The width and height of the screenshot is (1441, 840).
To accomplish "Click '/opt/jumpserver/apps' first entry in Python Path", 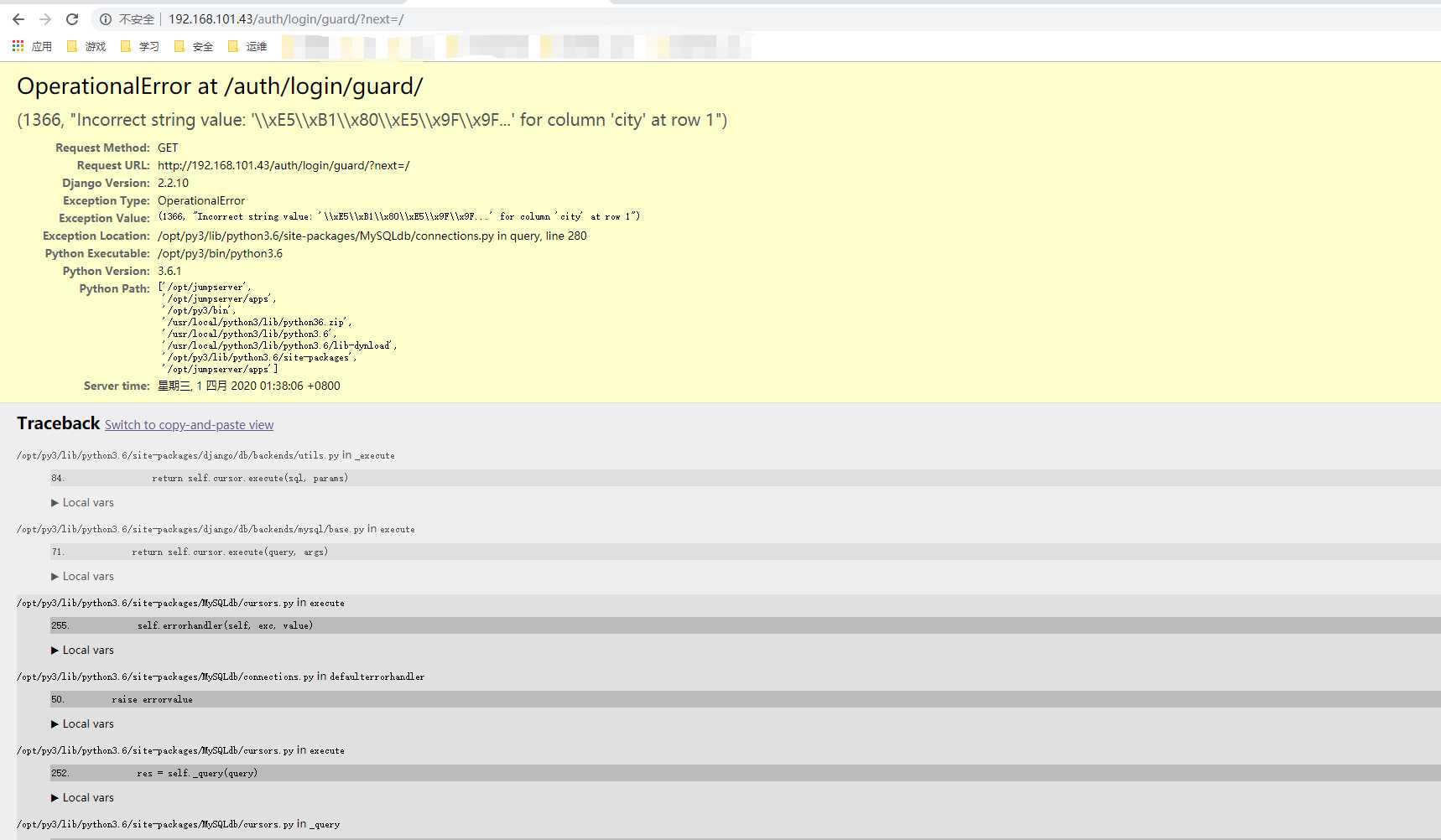I will (x=219, y=298).
